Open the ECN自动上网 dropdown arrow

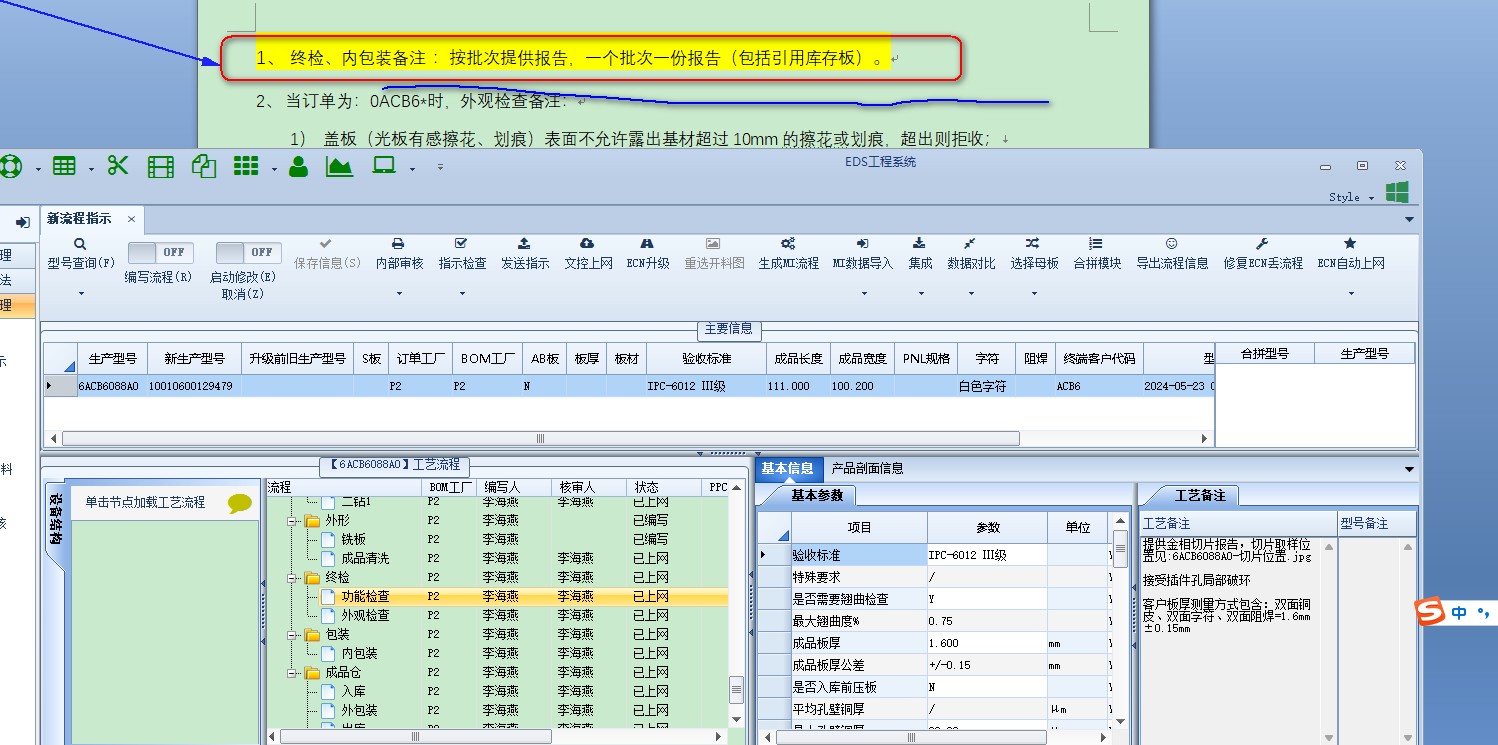click(1351, 294)
